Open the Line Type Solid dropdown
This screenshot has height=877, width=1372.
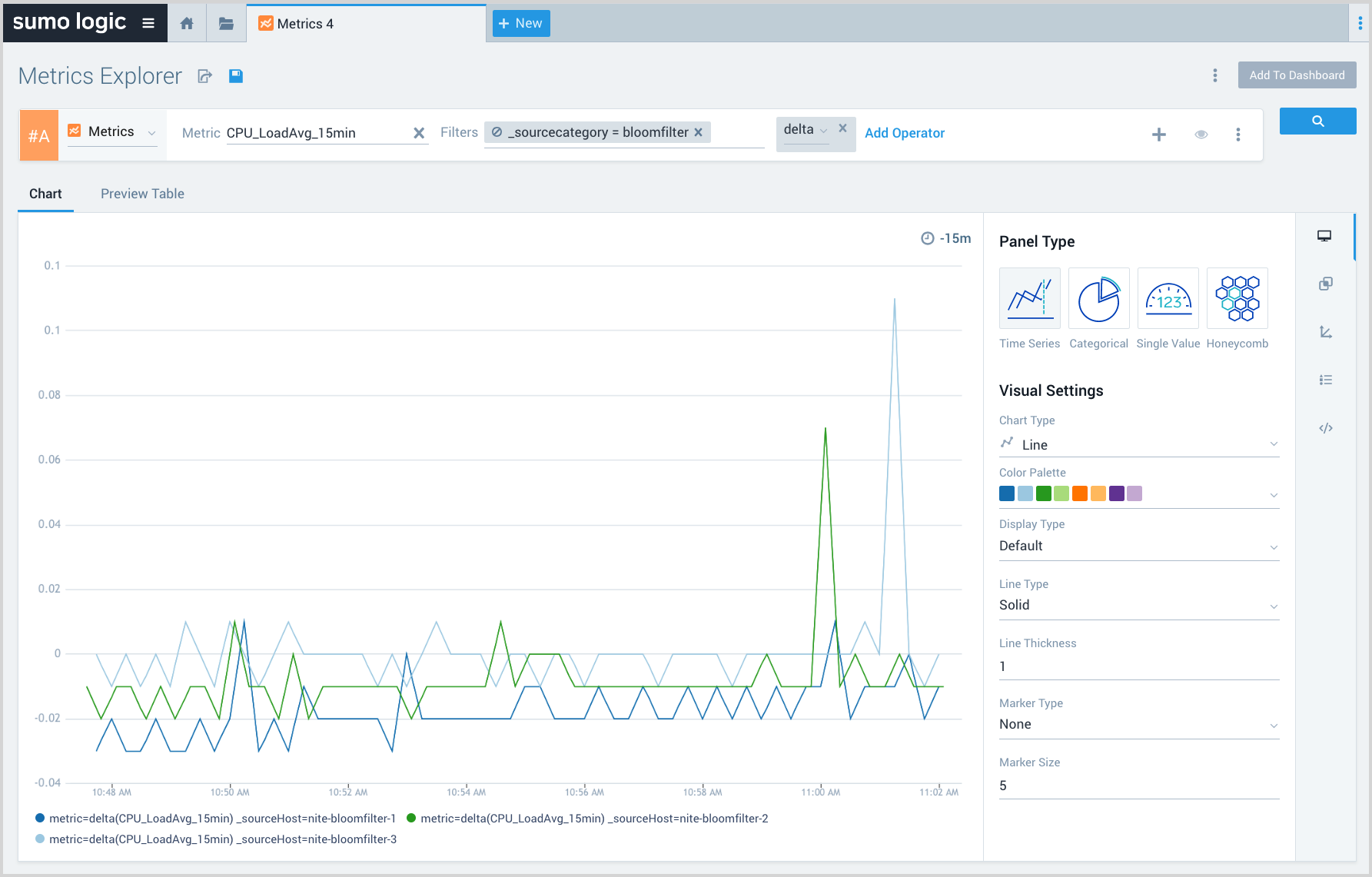(x=1138, y=605)
